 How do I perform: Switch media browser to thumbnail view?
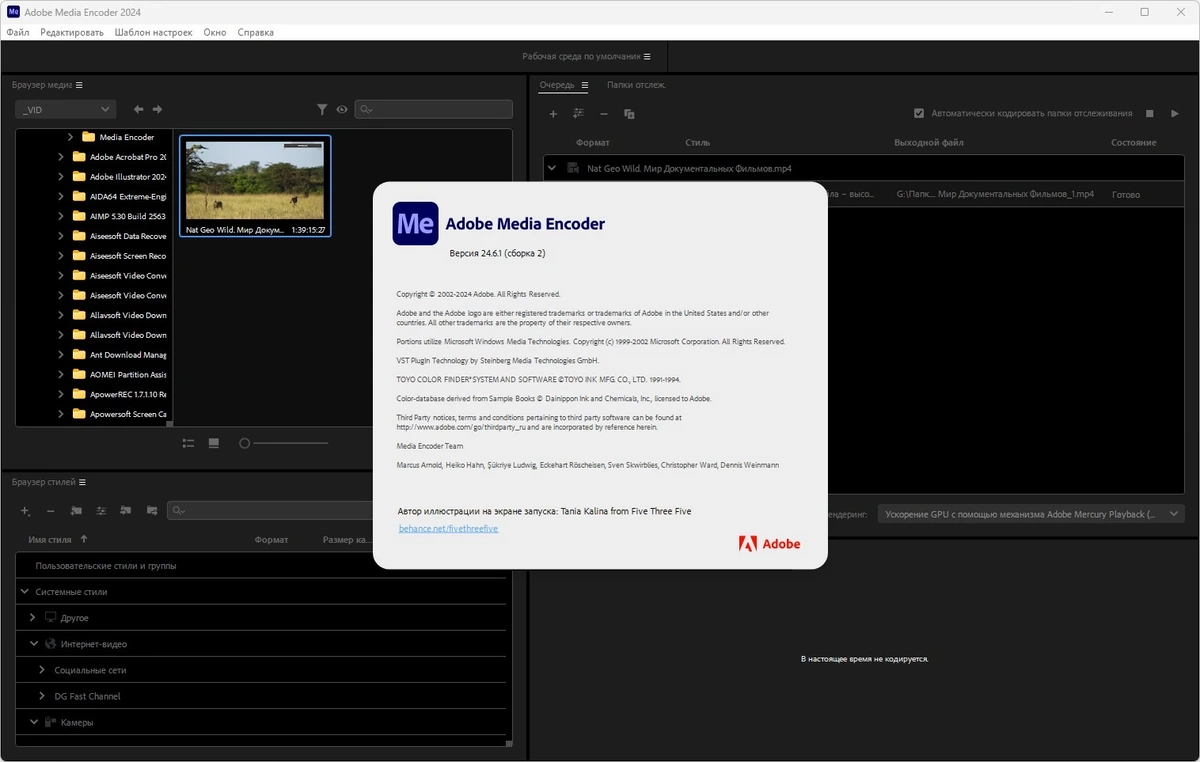point(213,443)
